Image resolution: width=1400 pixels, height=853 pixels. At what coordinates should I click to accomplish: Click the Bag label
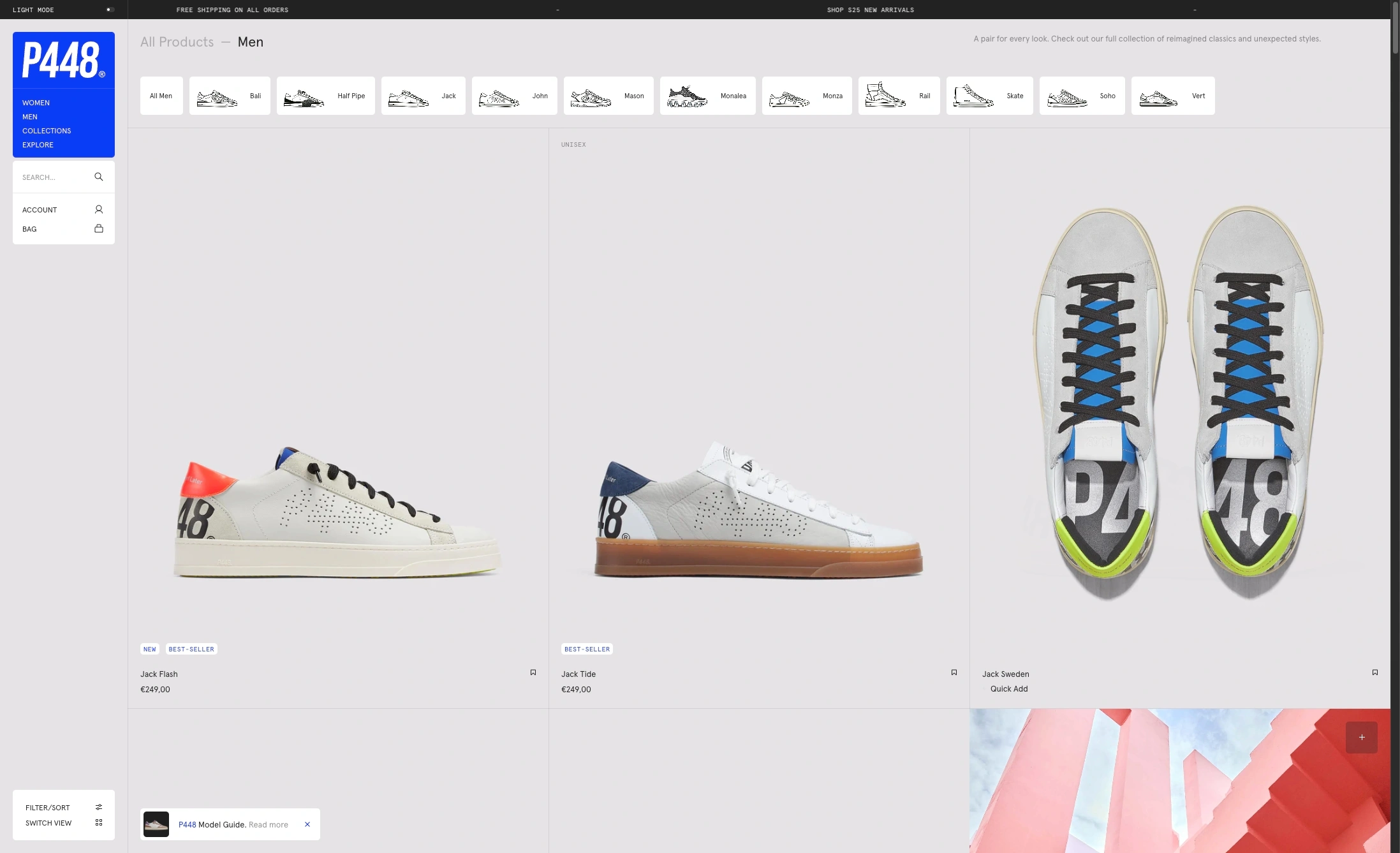(x=29, y=229)
